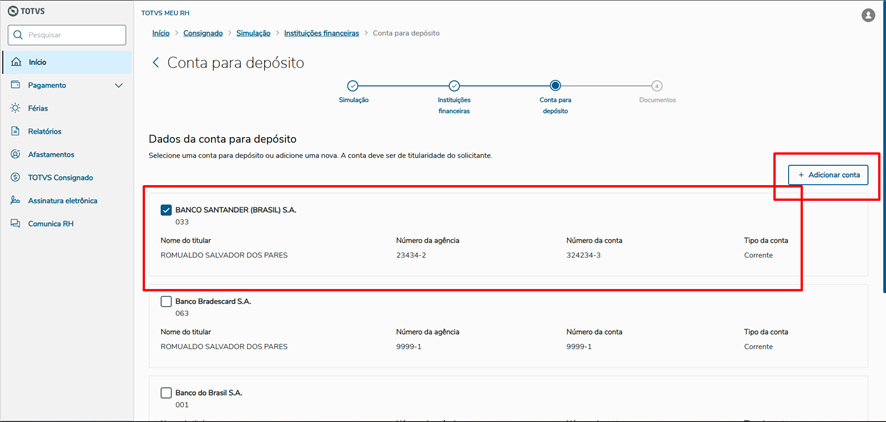Open Início in the sidebar

67,62
